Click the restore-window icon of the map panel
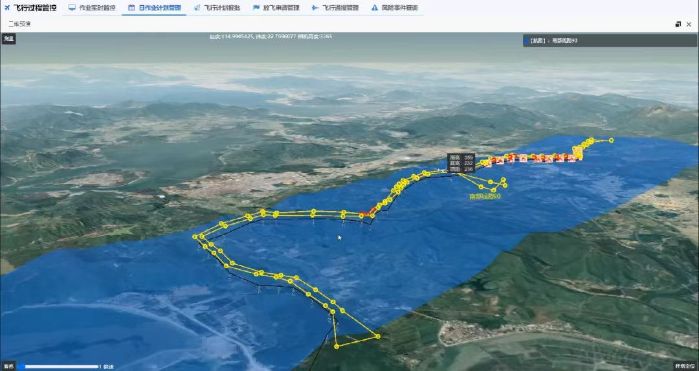This screenshot has height=371, width=699. [678, 24]
